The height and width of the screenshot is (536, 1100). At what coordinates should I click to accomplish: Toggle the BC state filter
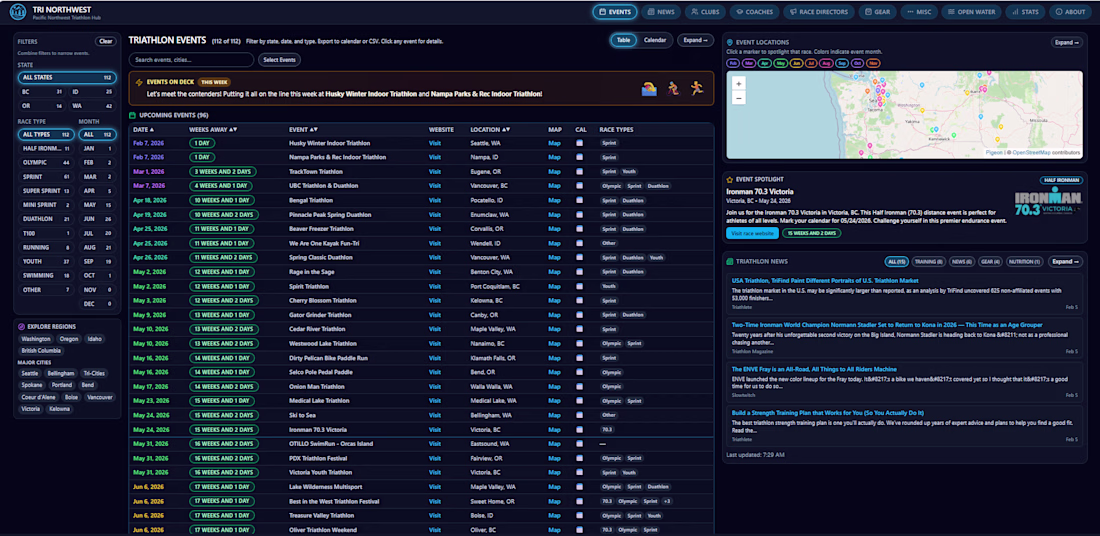tap(42, 92)
